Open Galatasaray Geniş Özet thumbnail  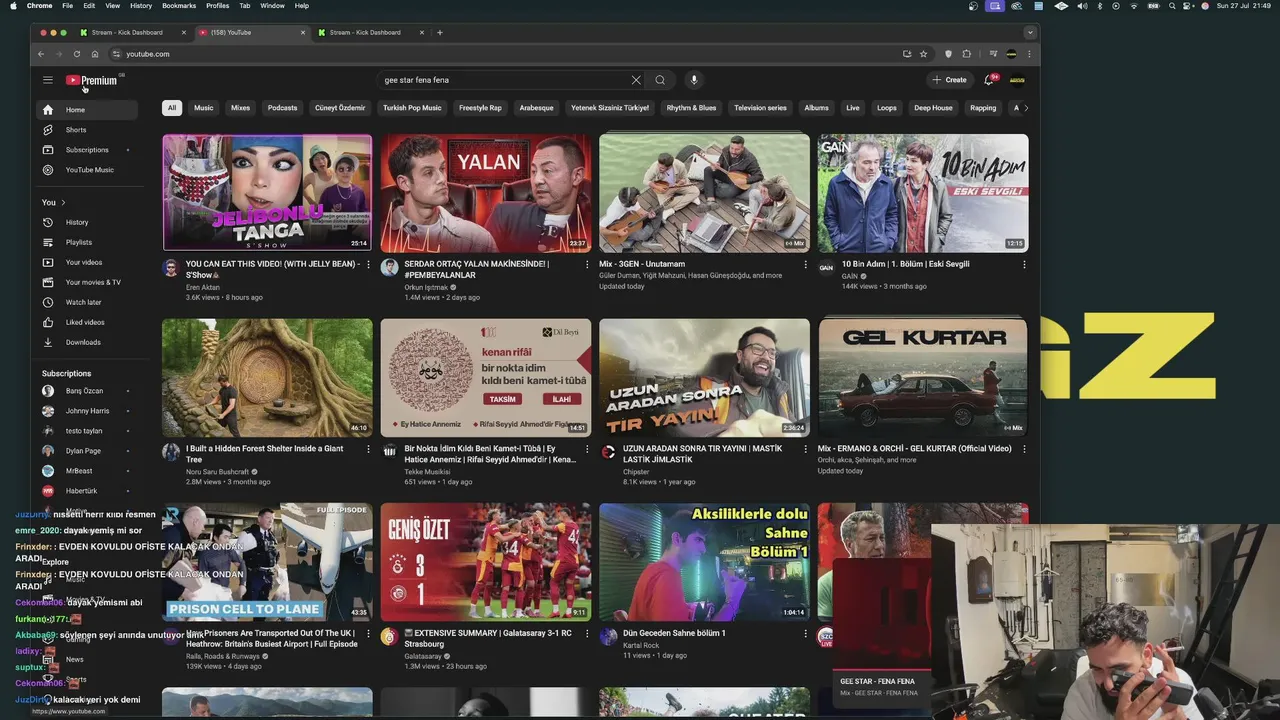(486, 561)
